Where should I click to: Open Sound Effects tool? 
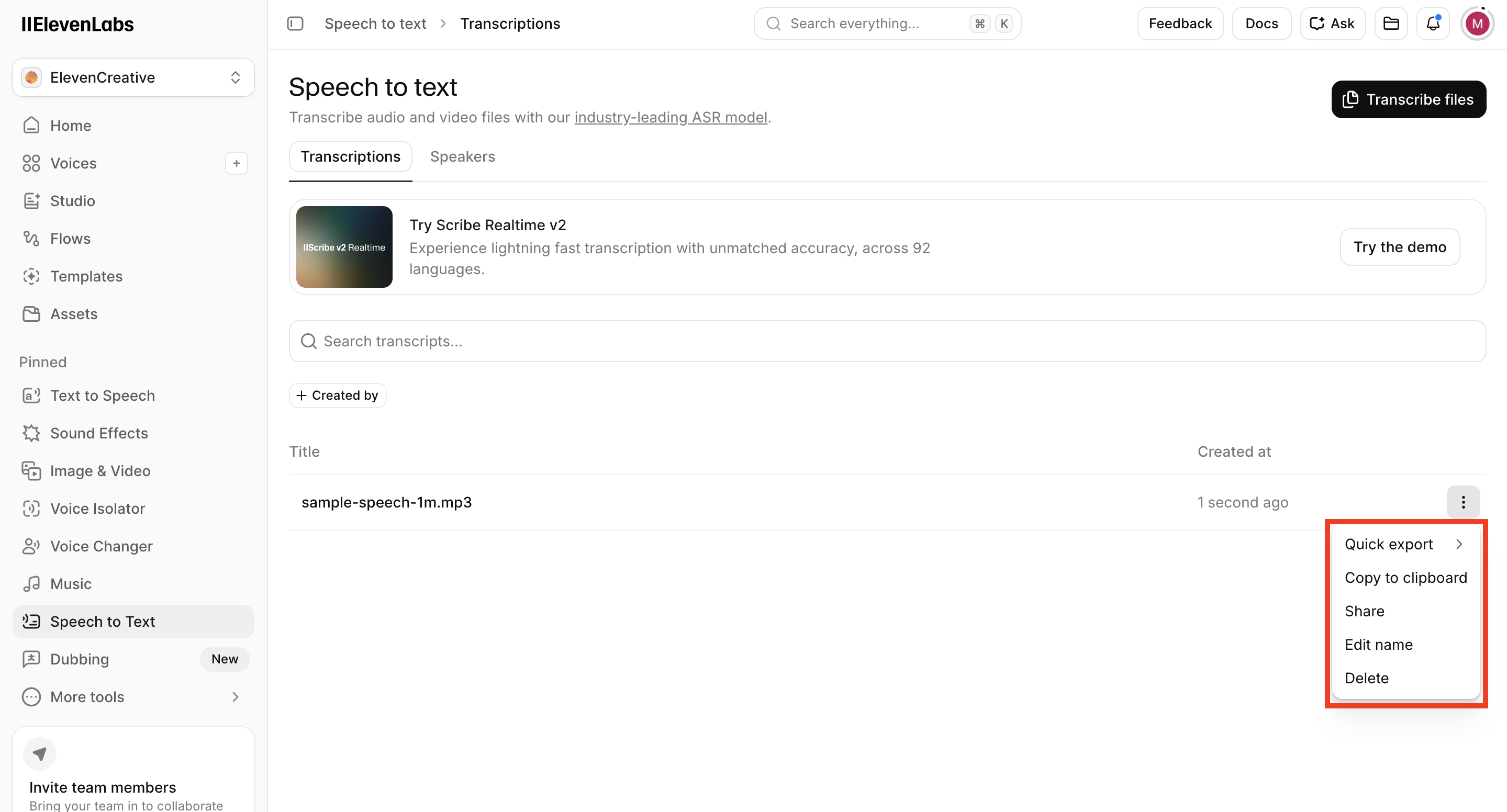click(x=133, y=433)
